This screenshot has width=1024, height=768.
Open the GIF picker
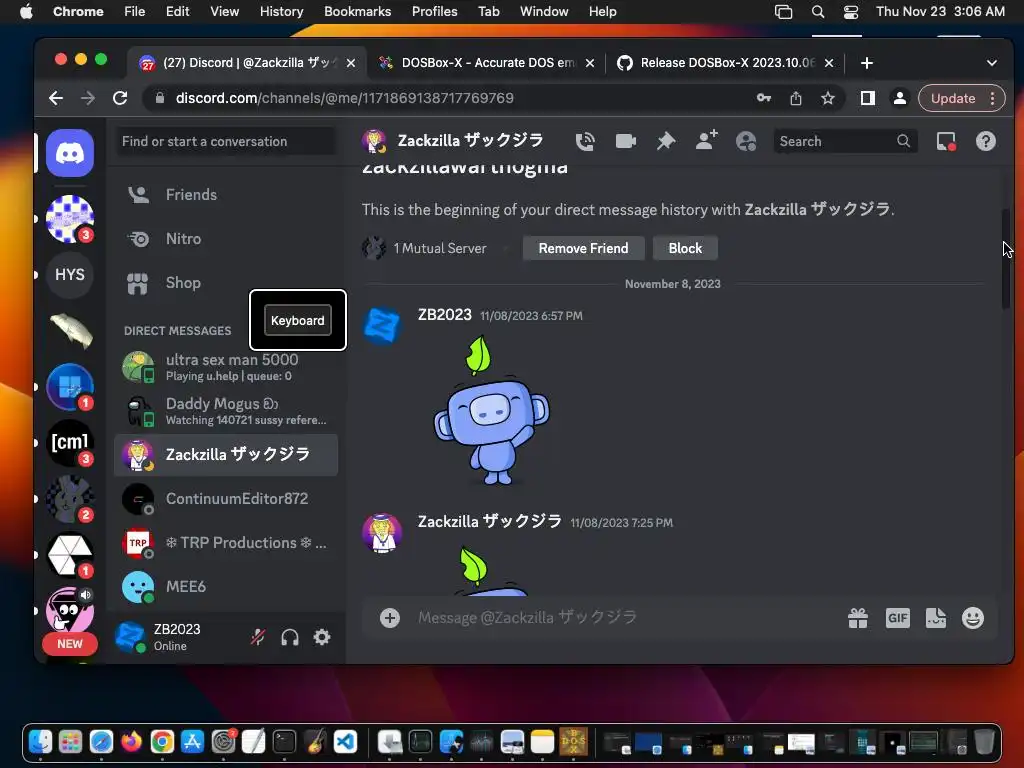(x=897, y=618)
